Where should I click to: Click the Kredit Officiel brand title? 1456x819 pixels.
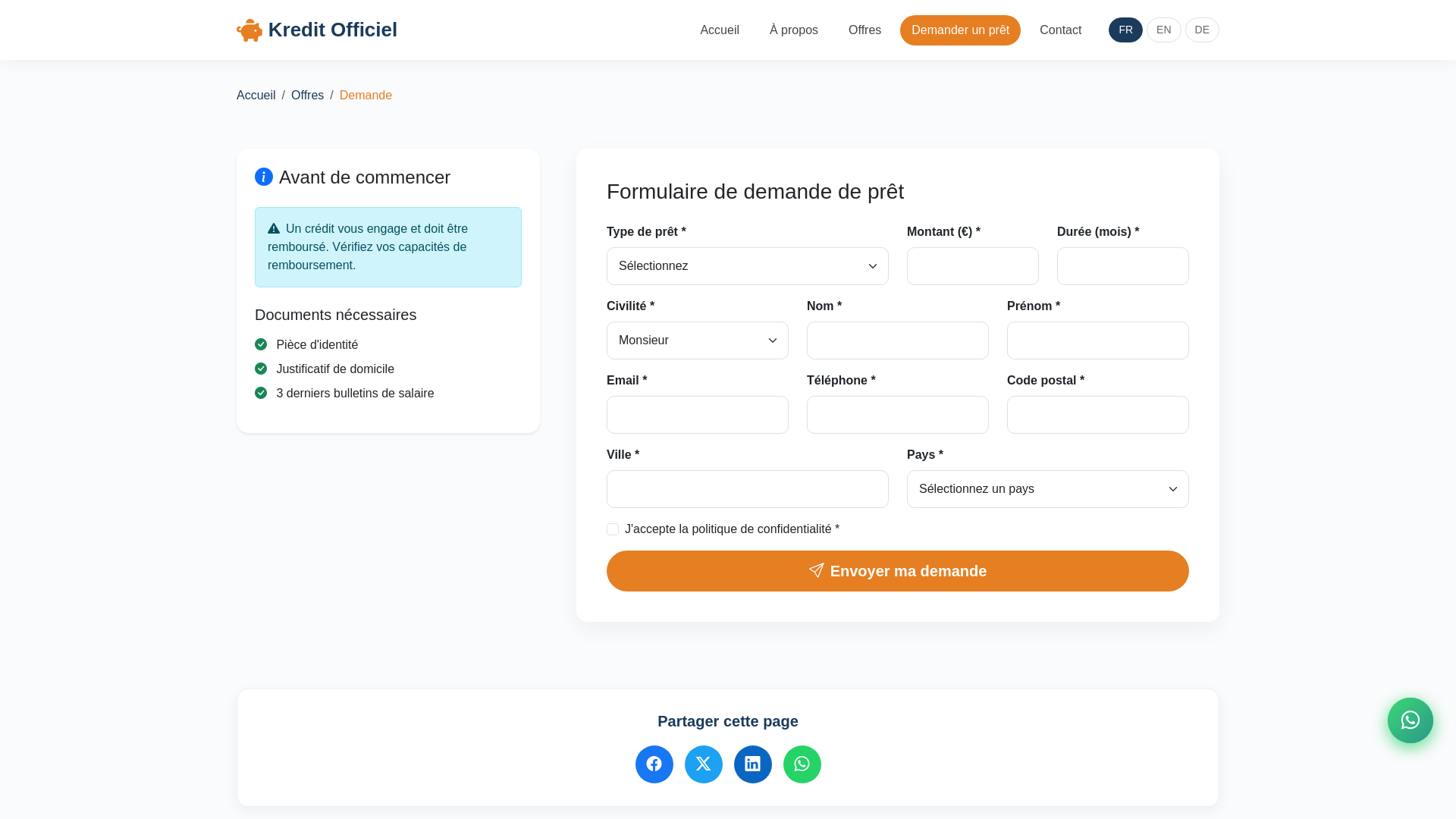click(333, 30)
